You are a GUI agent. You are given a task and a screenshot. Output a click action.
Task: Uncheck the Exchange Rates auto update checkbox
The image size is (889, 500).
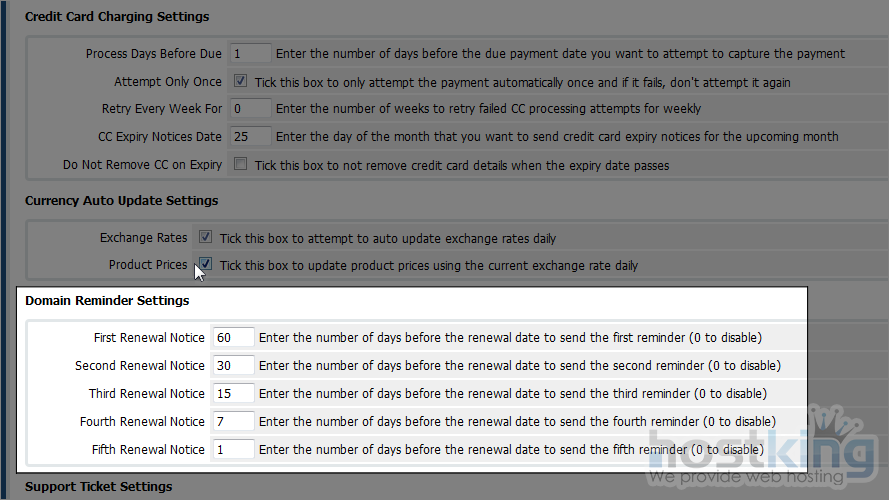pos(205,238)
